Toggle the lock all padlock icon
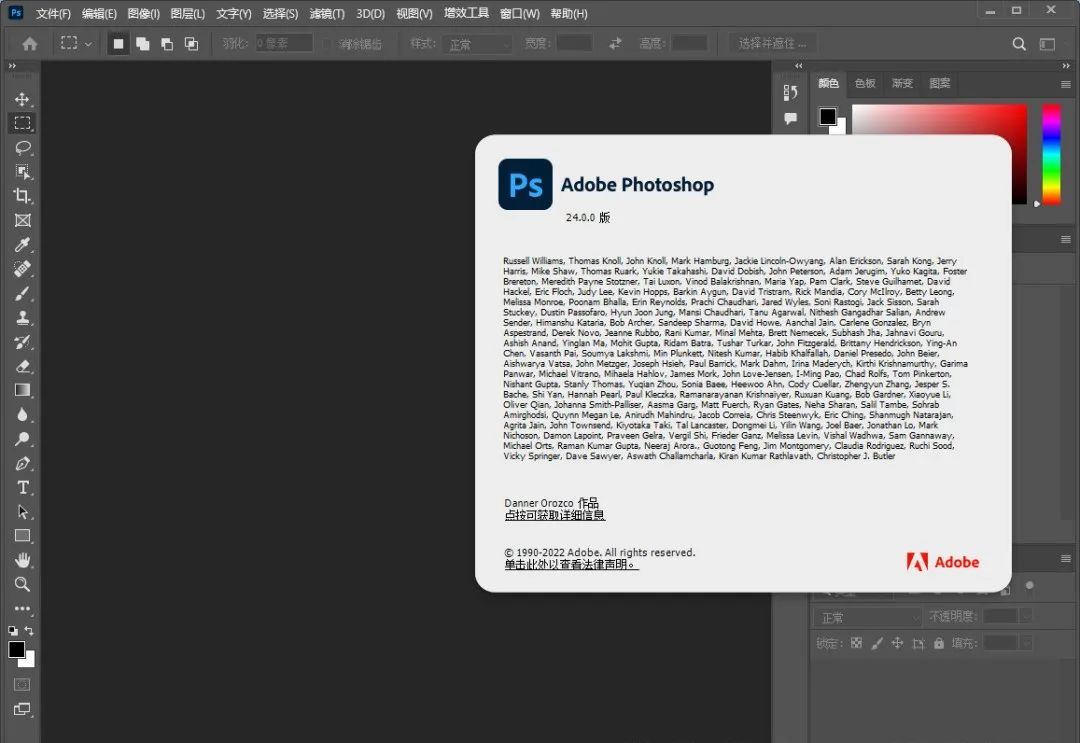The image size is (1080, 743). (x=939, y=643)
